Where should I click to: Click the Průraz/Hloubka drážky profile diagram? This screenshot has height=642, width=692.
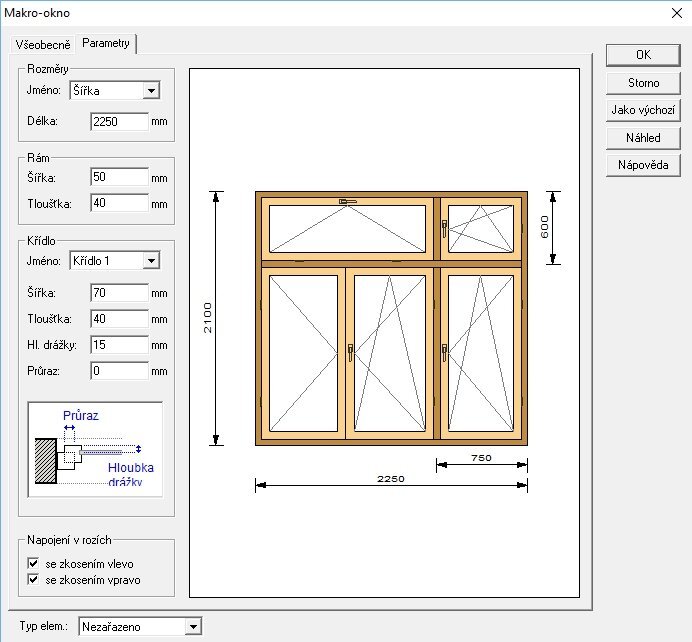click(x=96, y=447)
